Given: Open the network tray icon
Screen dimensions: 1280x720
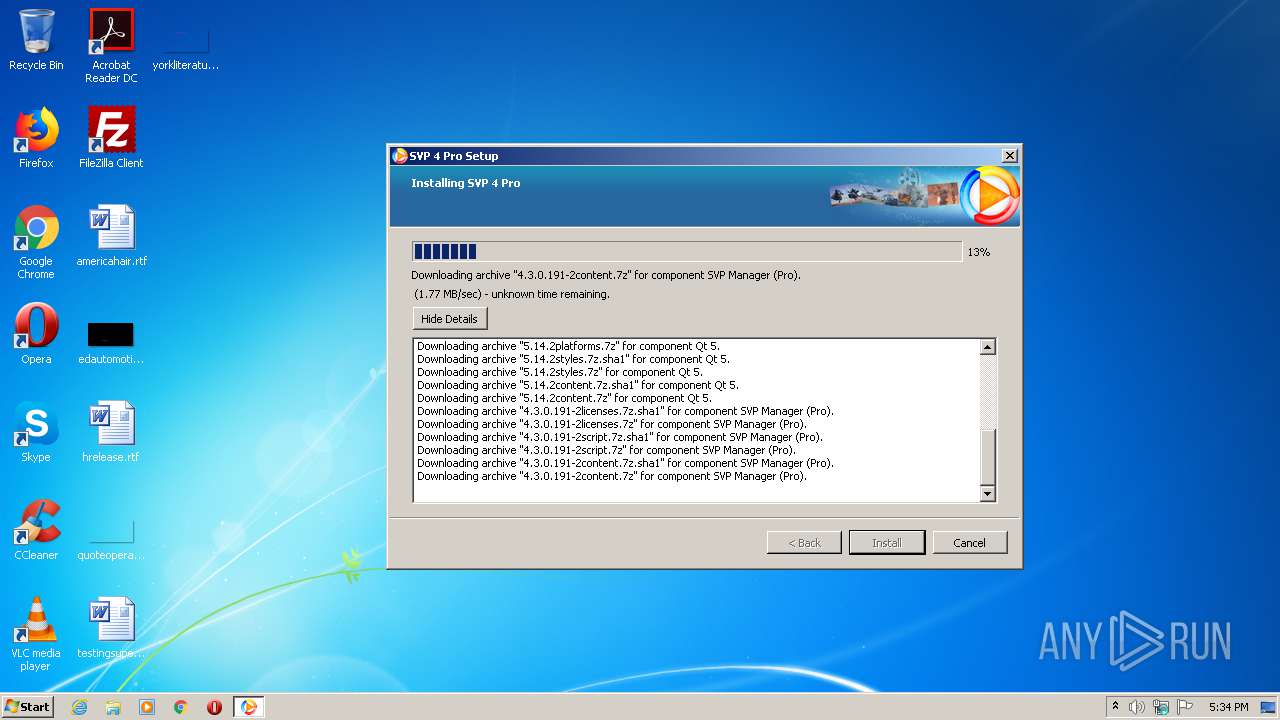Looking at the screenshot, I should [1161, 707].
